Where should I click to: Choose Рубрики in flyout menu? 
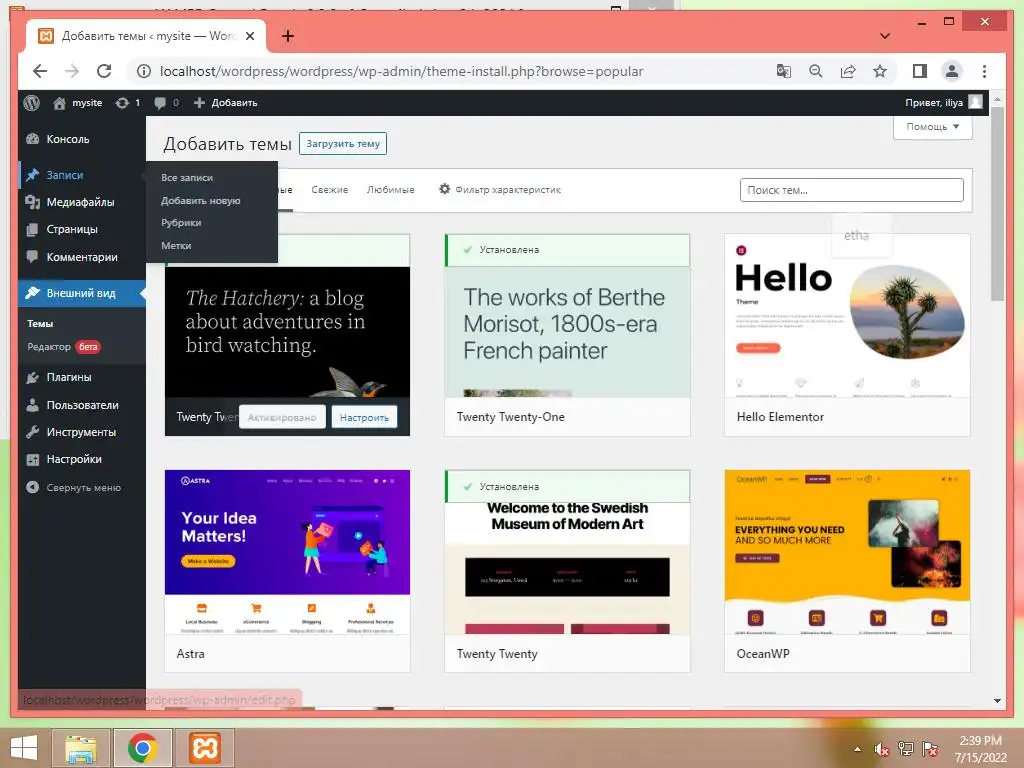181,223
